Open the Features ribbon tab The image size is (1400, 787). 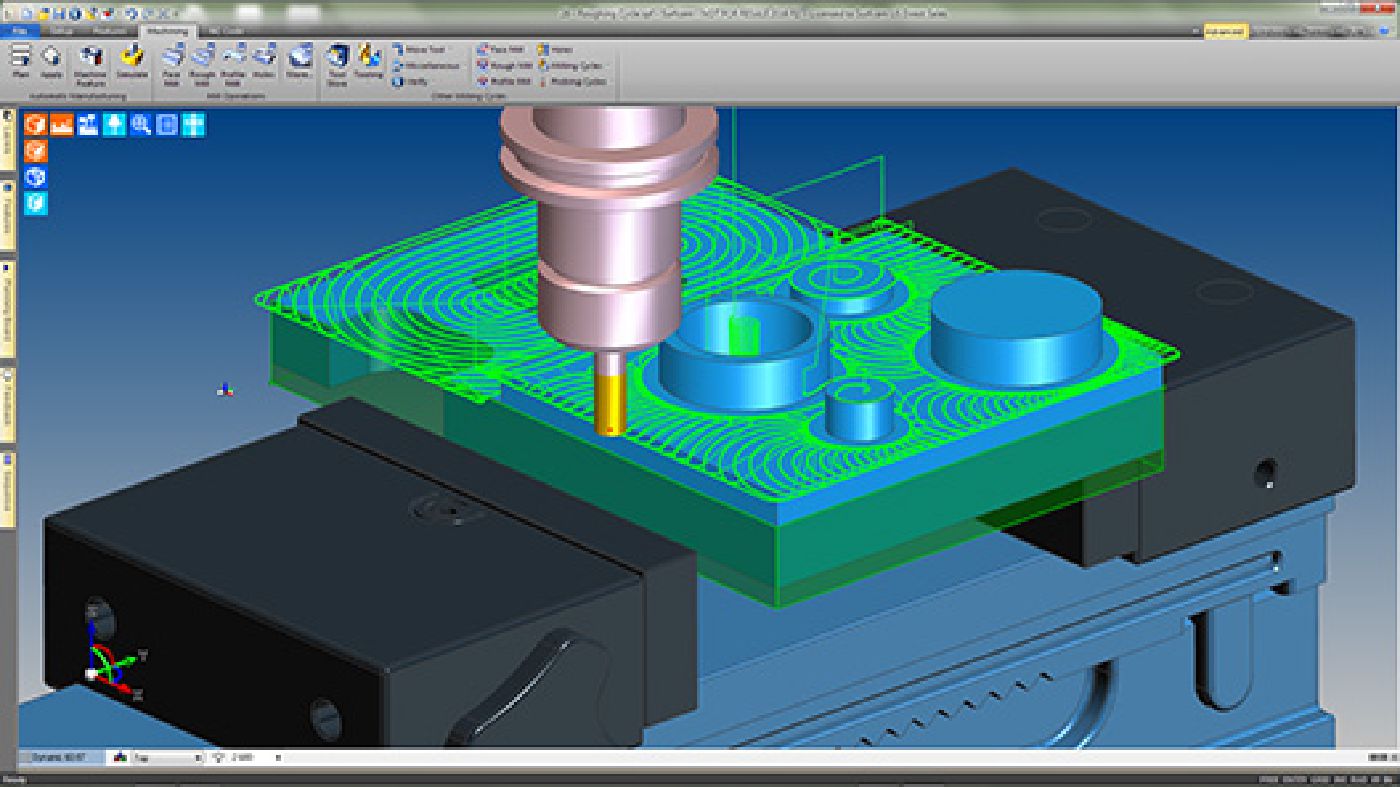coord(109,31)
